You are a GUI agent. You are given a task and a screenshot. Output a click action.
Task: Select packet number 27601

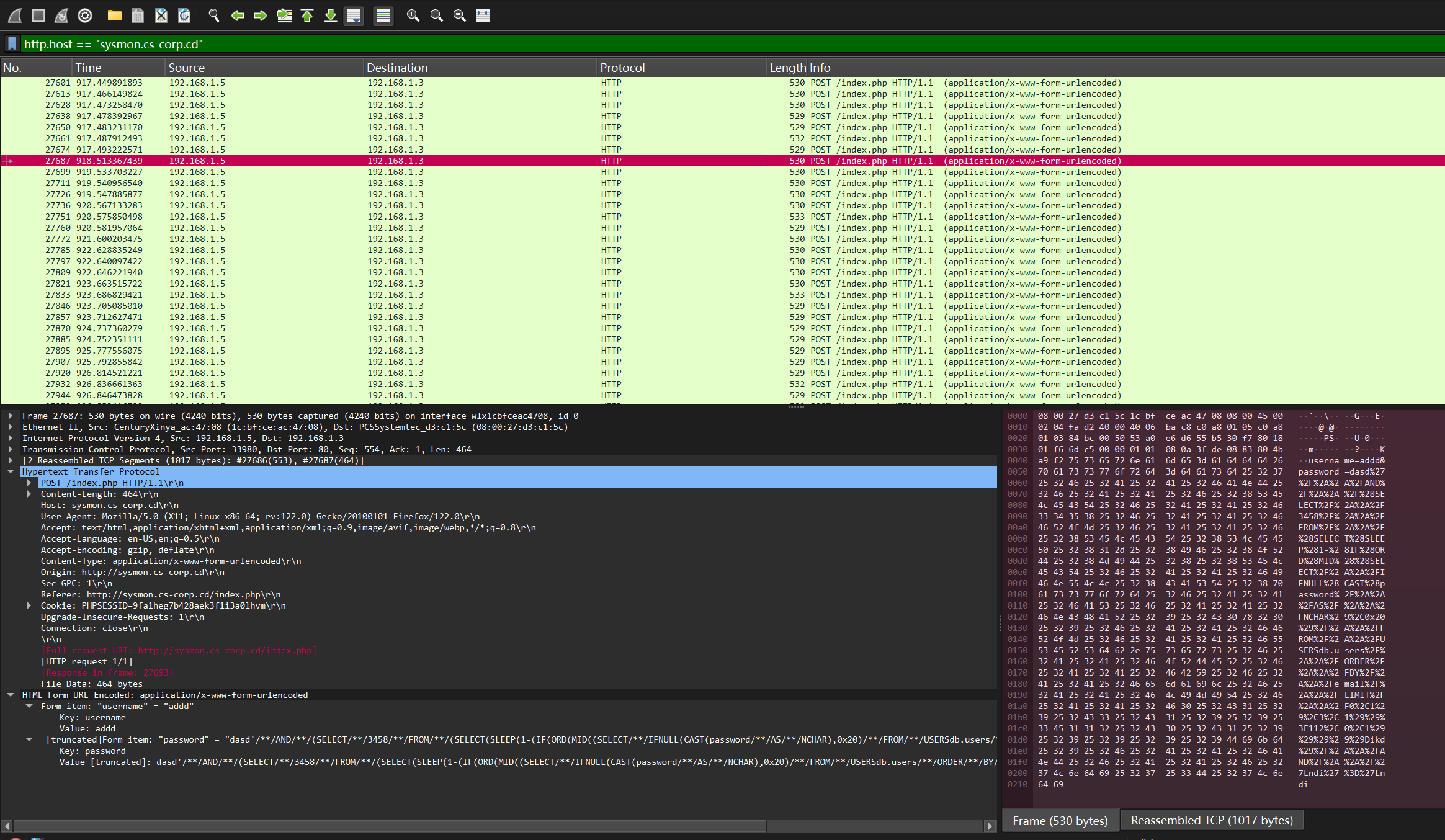pos(722,83)
